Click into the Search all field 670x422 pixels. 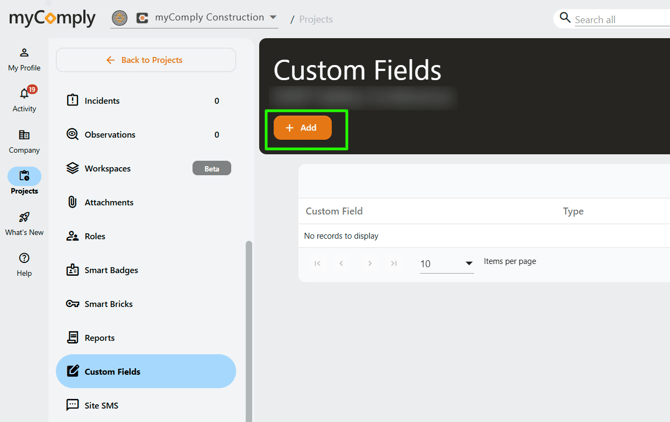622,20
